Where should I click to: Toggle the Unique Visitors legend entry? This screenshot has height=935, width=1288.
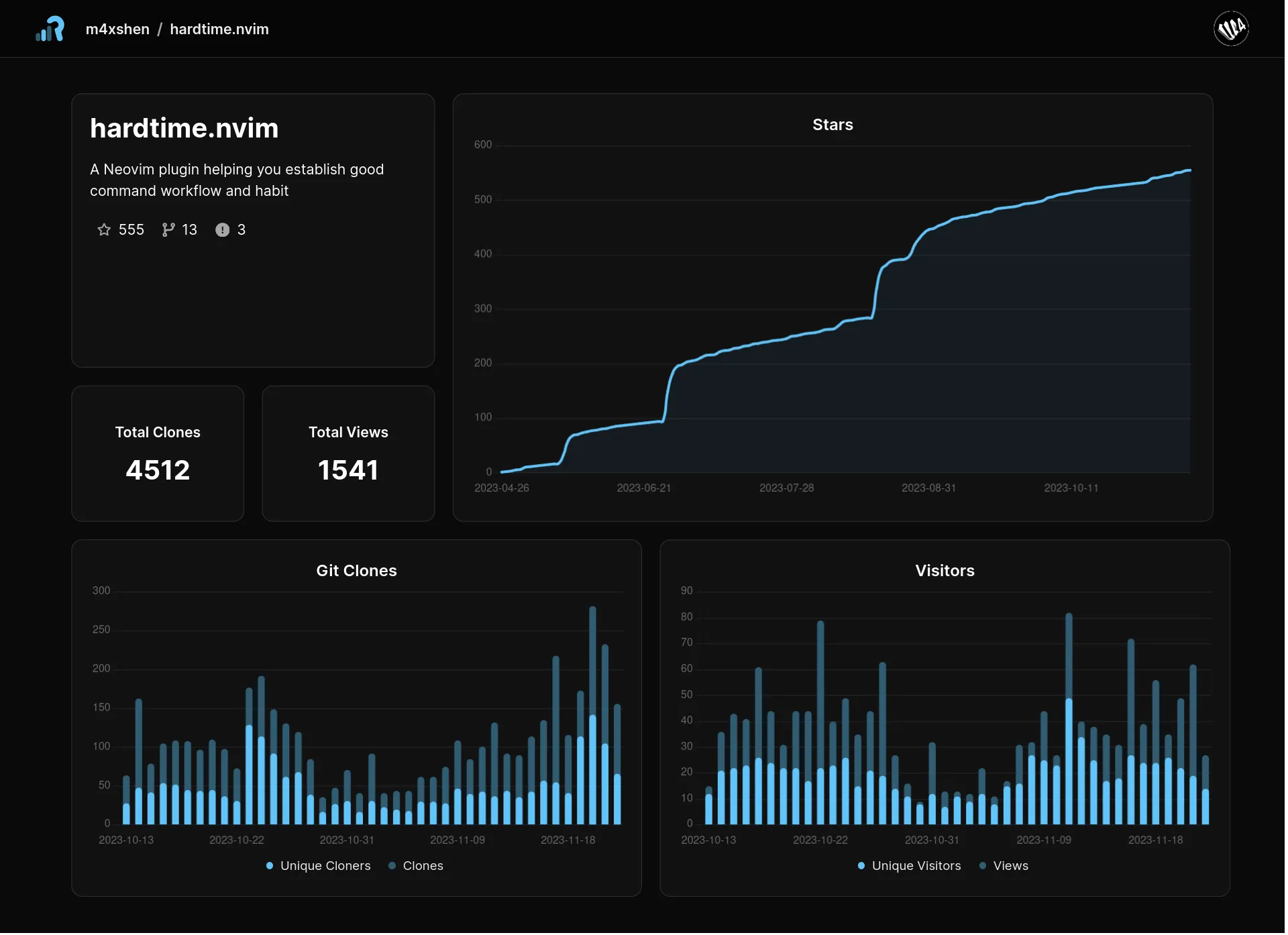[x=911, y=867]
